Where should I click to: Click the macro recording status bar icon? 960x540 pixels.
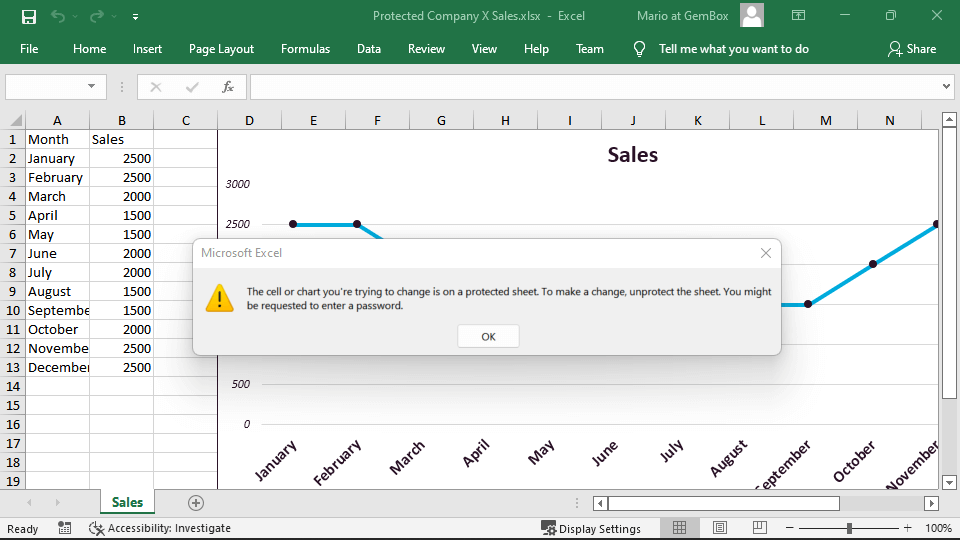65,528
